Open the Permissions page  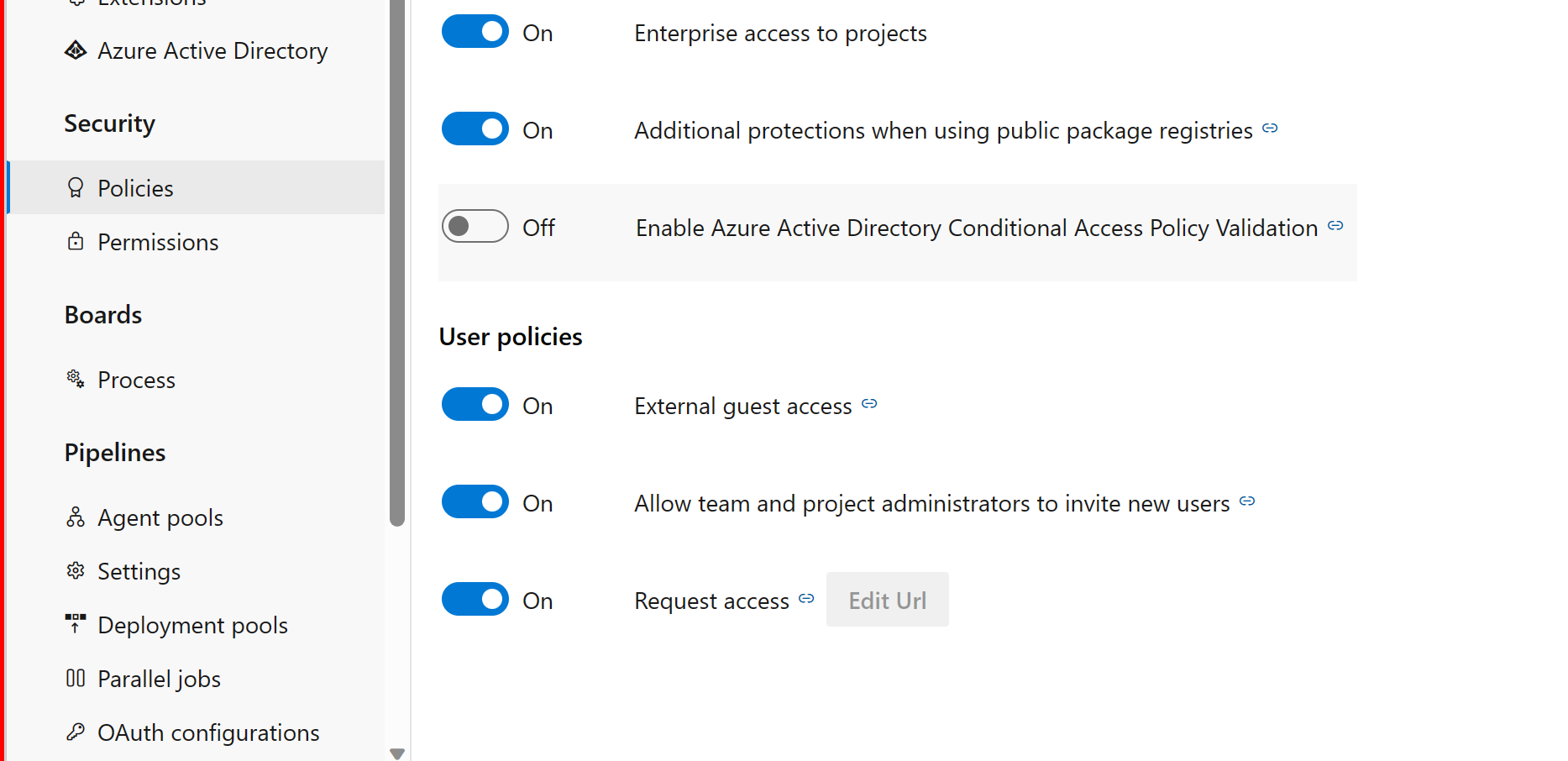(x=157, y=242)
